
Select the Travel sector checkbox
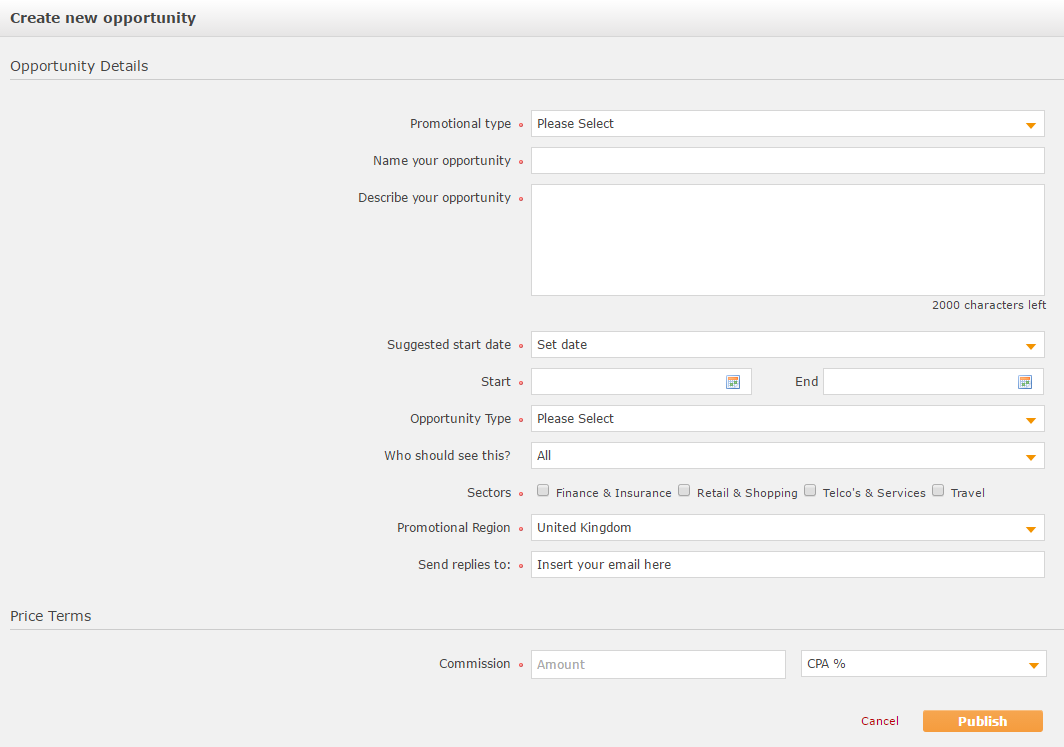point(939,491)
